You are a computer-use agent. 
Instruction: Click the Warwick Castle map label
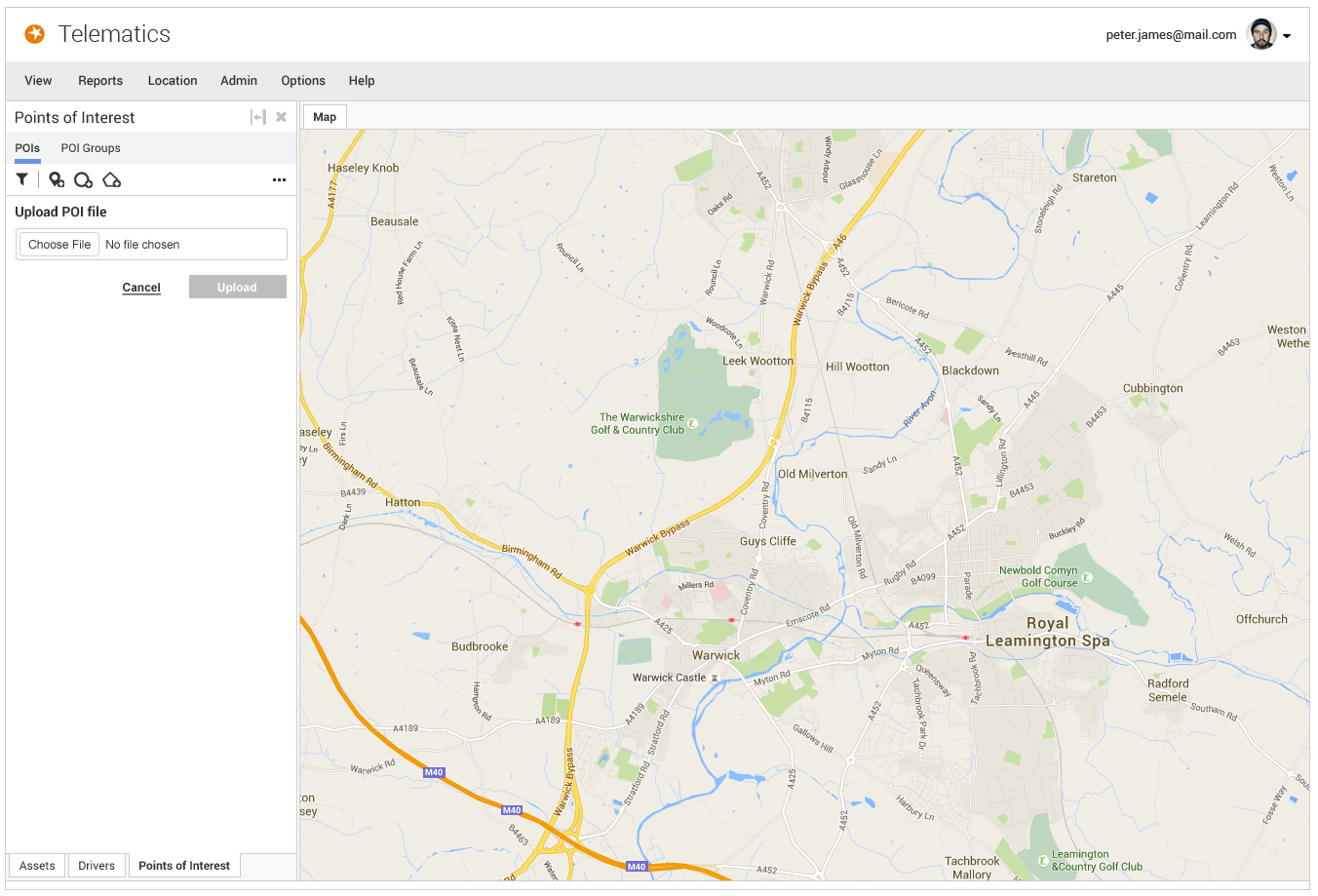point(669,678)
